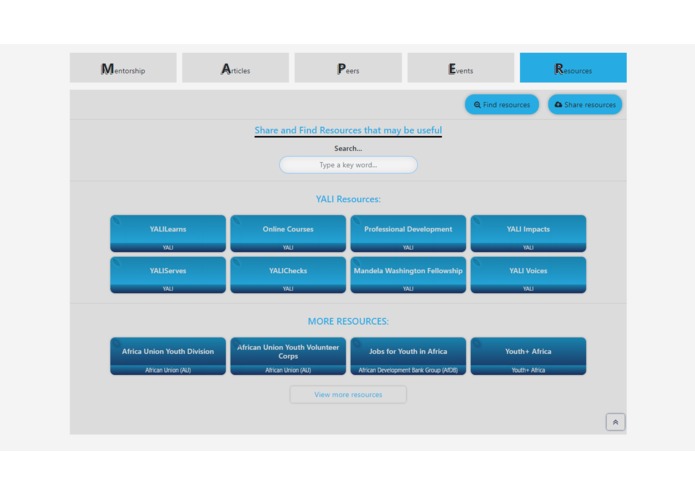Screen dimensions: 695x494
Task: Switch to the Articles tab
Action: coord(235,68)
